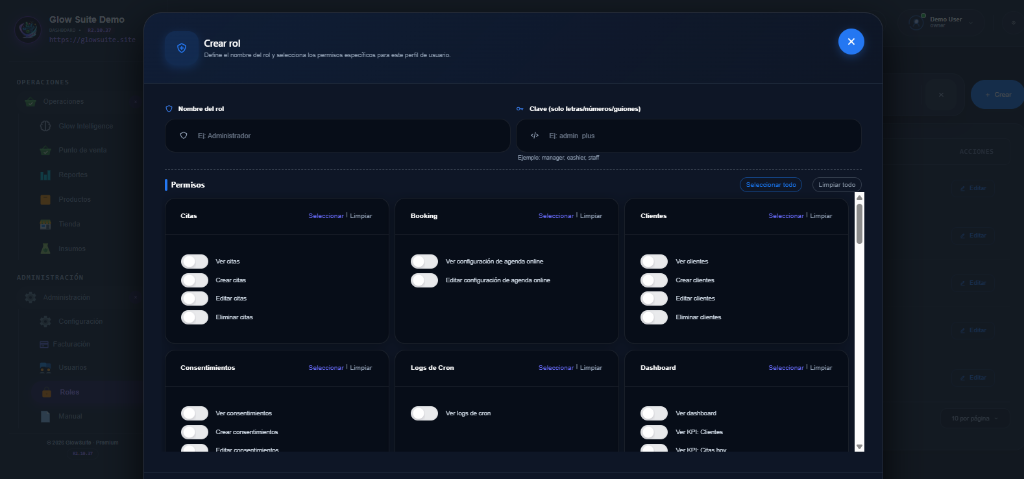Go to Punto de venta
This screenshot has height=479, width=1024.
pos(83,150)
